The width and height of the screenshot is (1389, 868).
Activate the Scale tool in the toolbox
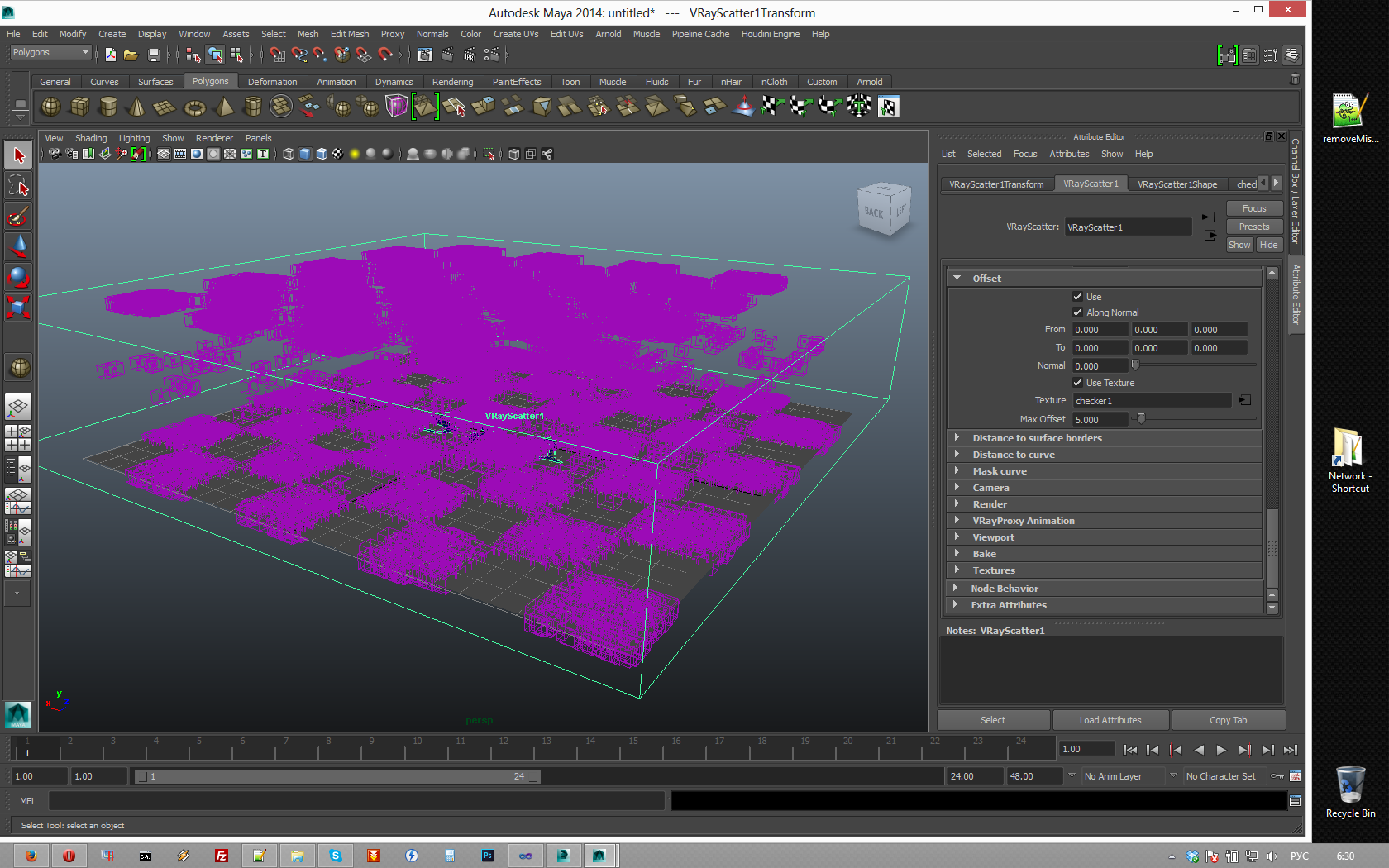(x=18, y=308)
